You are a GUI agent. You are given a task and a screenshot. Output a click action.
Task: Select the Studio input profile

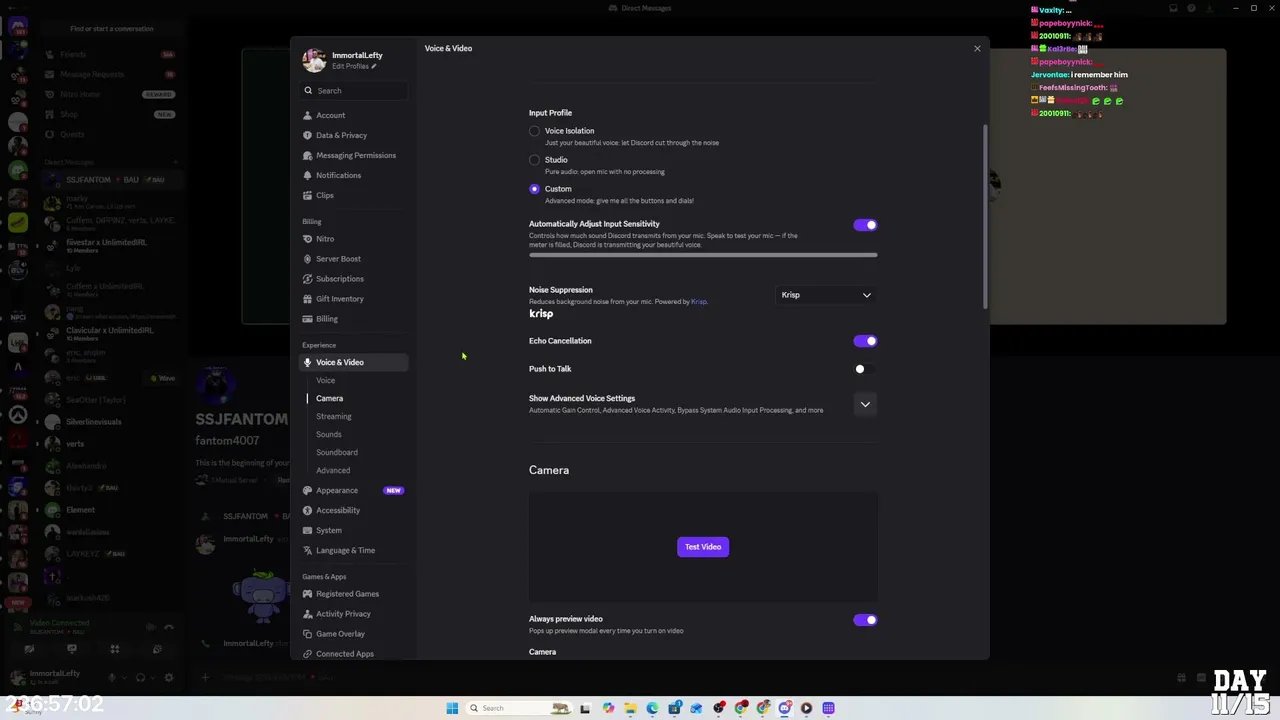tap(534, 160)
